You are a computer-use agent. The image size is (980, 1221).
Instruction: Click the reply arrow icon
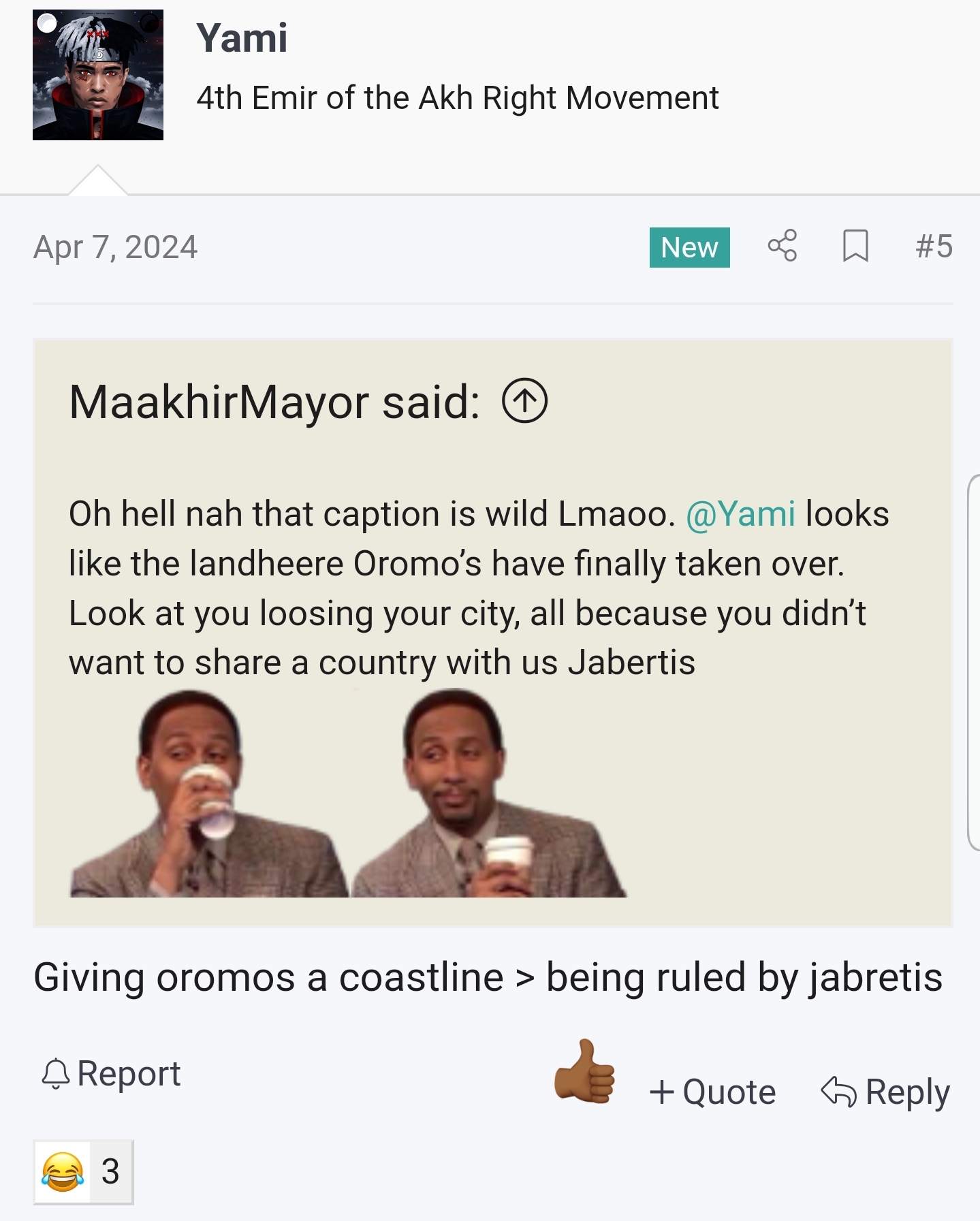pos(838,1092)
